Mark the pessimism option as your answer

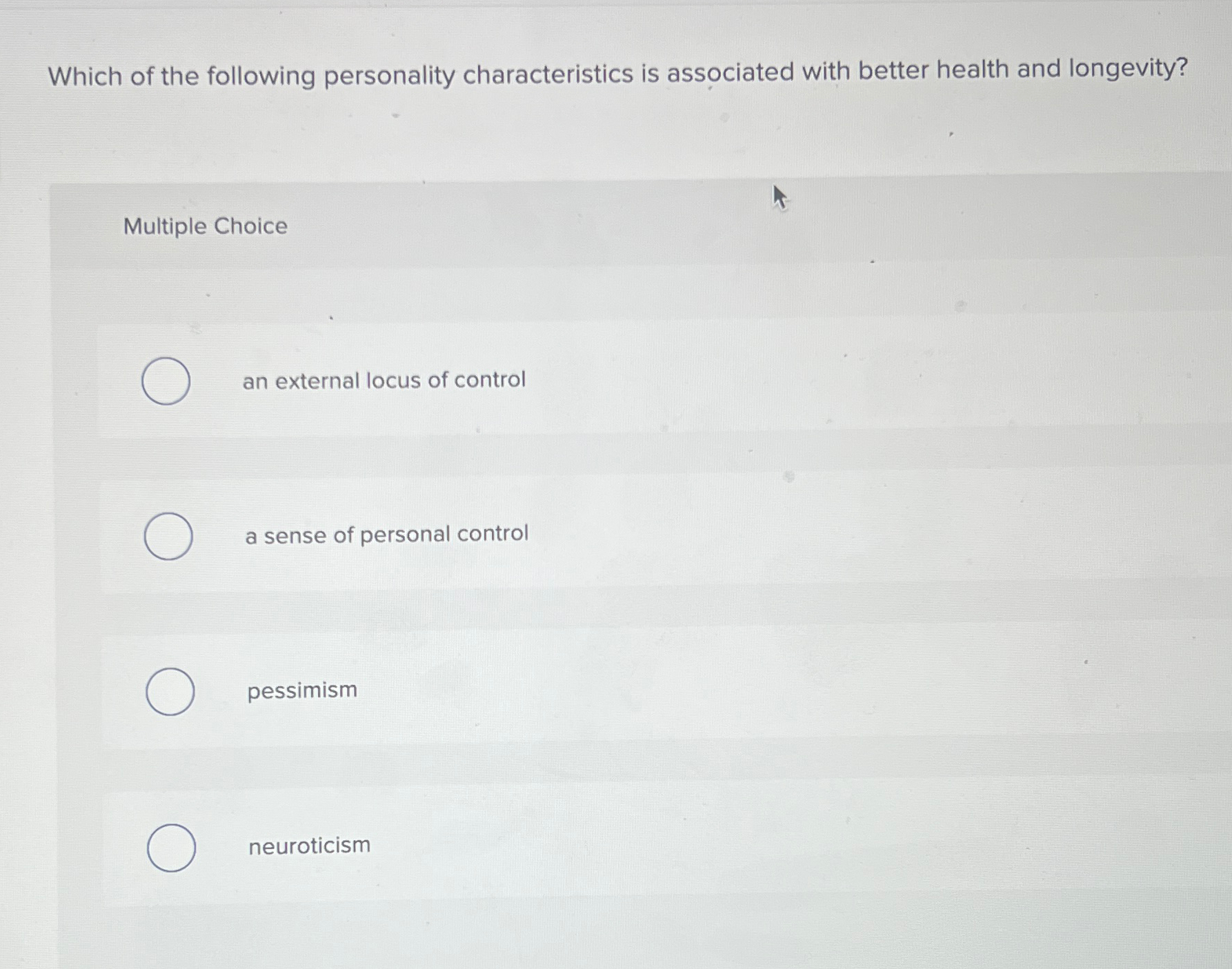pyautogui.click(x=171, y=692)
